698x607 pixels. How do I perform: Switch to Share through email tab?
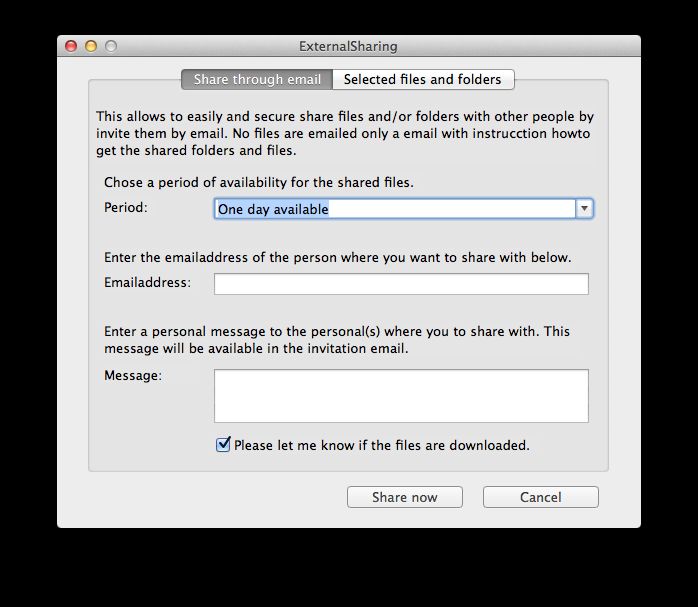coord(257,79)
